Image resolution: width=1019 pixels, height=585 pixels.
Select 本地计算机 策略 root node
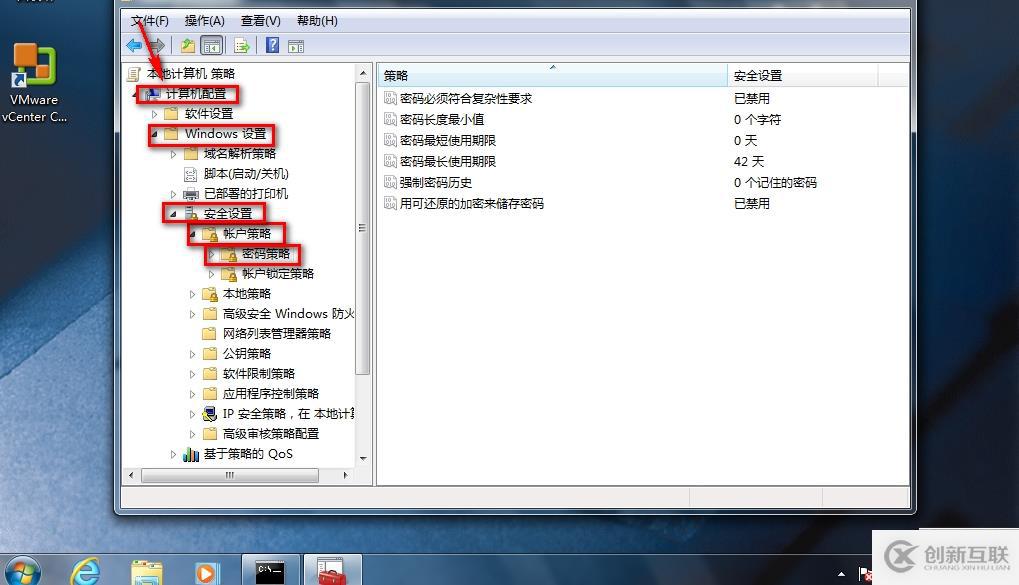(190, 73)
